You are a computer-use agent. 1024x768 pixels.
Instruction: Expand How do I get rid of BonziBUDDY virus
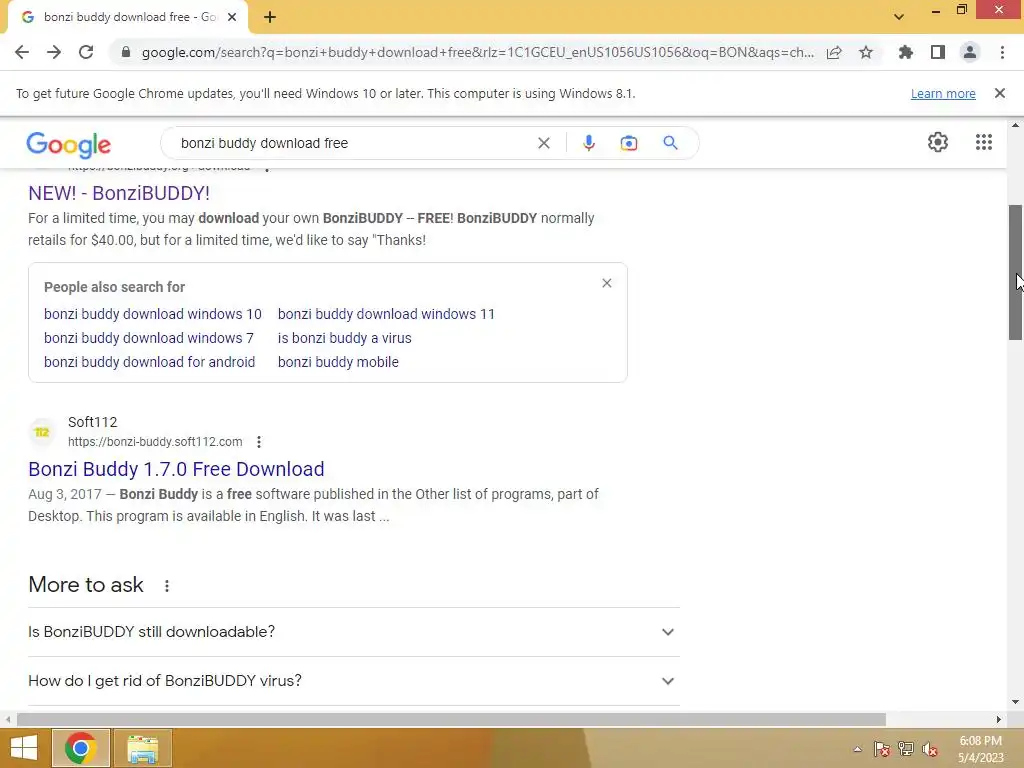pyautogui.click(x=354, y=681)
